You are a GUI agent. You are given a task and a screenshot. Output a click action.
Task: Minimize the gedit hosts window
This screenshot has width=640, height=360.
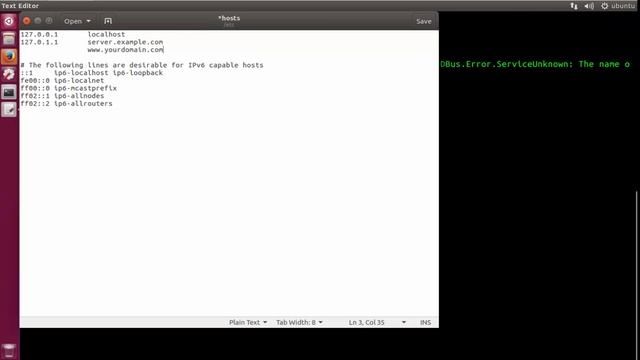pyautogui.click(x=38, y=21)
